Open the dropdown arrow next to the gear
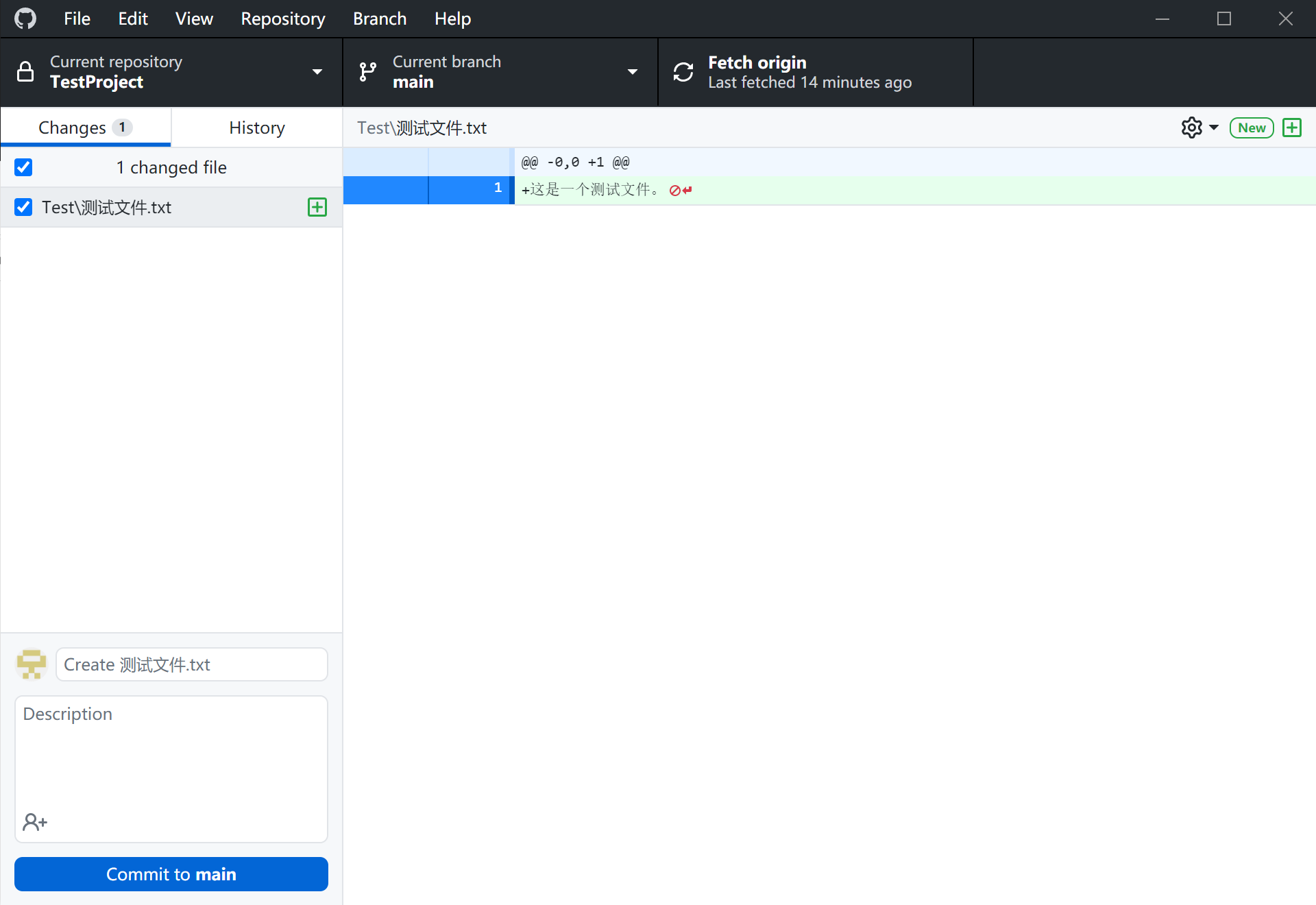 tap(1214, 128)
